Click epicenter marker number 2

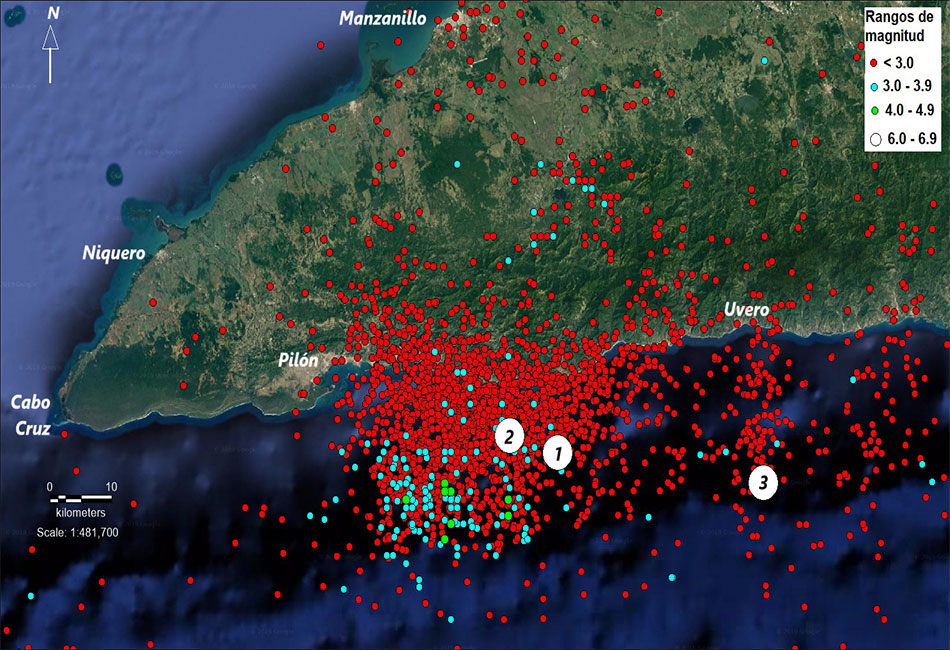click(509, 435)
